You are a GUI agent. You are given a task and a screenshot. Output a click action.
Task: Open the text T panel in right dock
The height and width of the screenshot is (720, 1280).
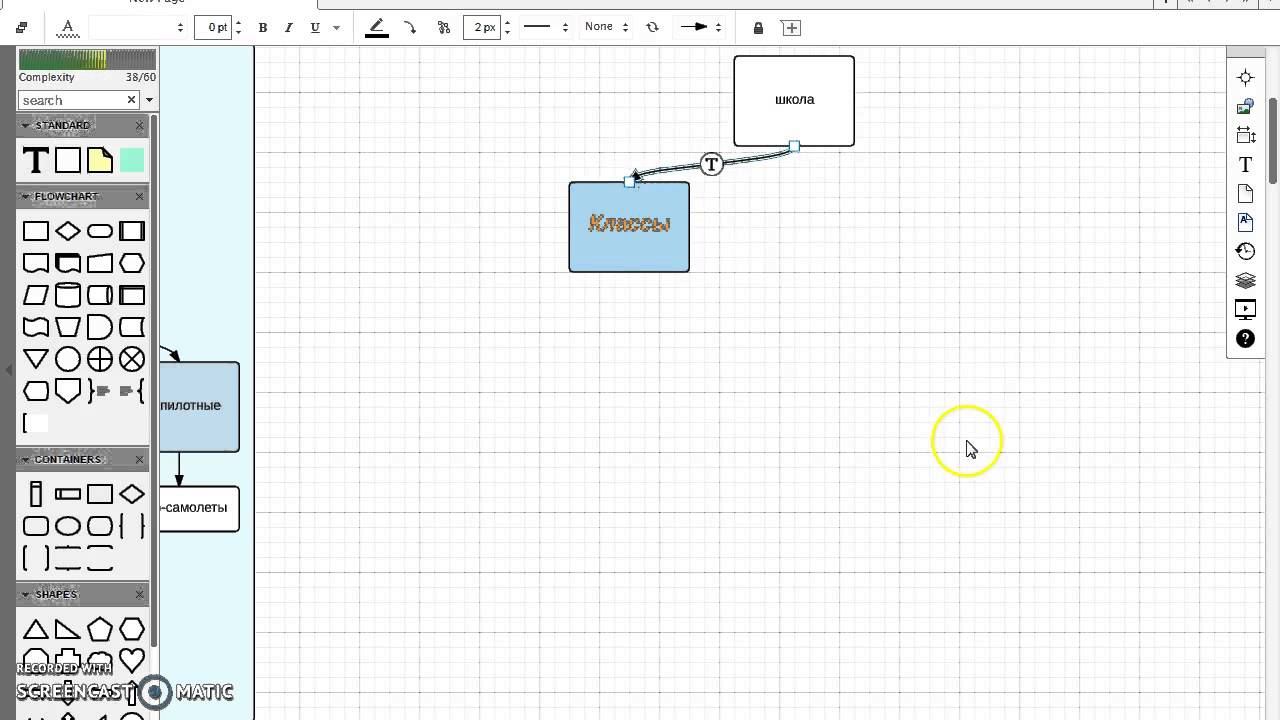click(x=1245, y=164)
